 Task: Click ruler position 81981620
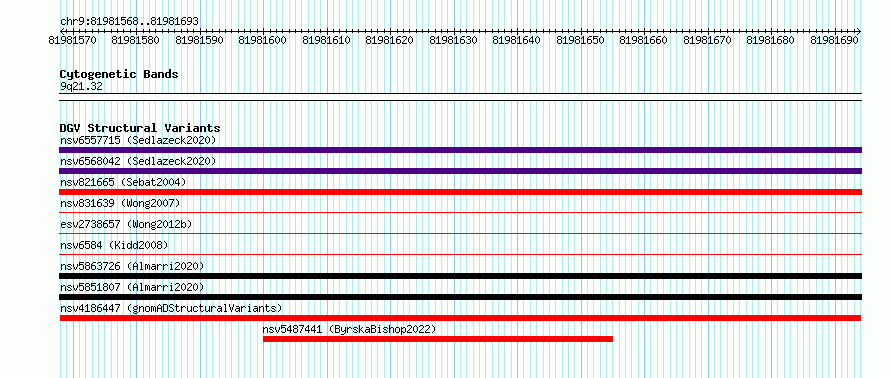click(x=390, y=40)
